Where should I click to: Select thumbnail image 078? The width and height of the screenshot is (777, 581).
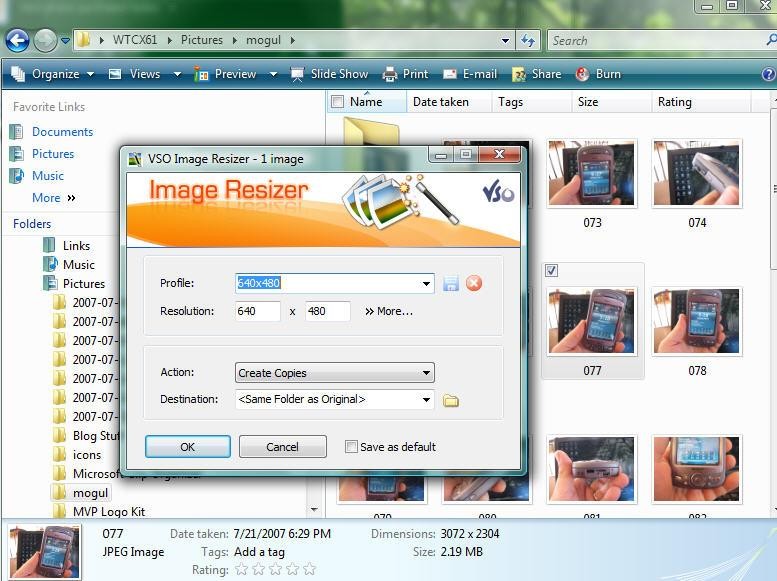pyautogui.click(x=697, y=321)
